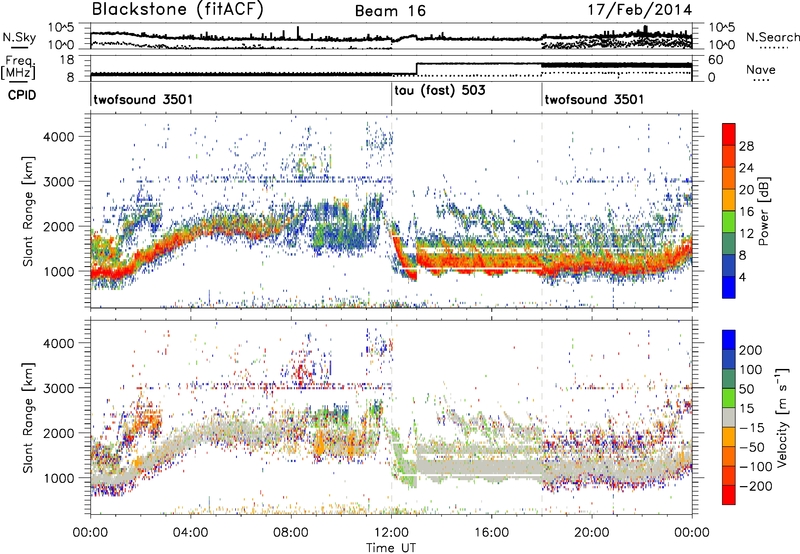
Task: Click the date 17/Feb/2014
Action: click(x=640, y=10)
